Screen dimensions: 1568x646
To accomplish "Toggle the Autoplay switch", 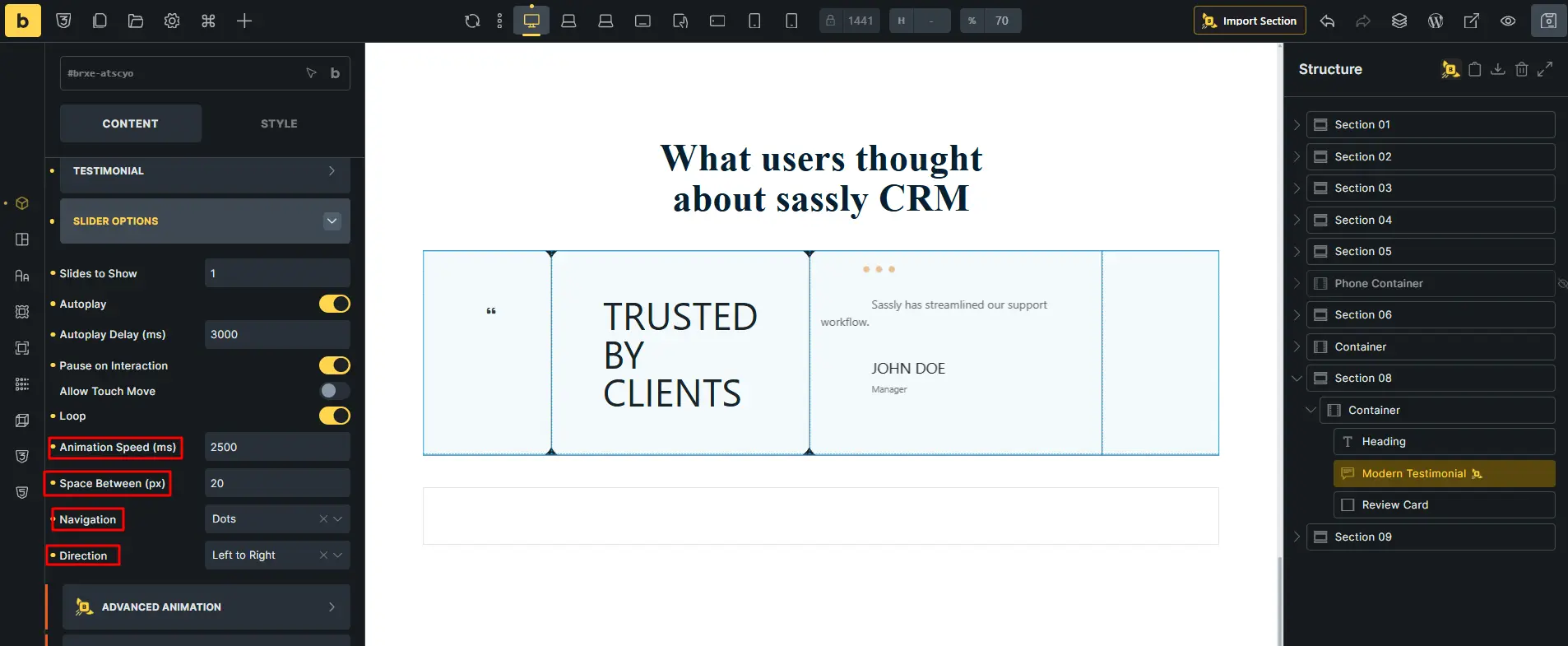I will (x=335, y=304).
